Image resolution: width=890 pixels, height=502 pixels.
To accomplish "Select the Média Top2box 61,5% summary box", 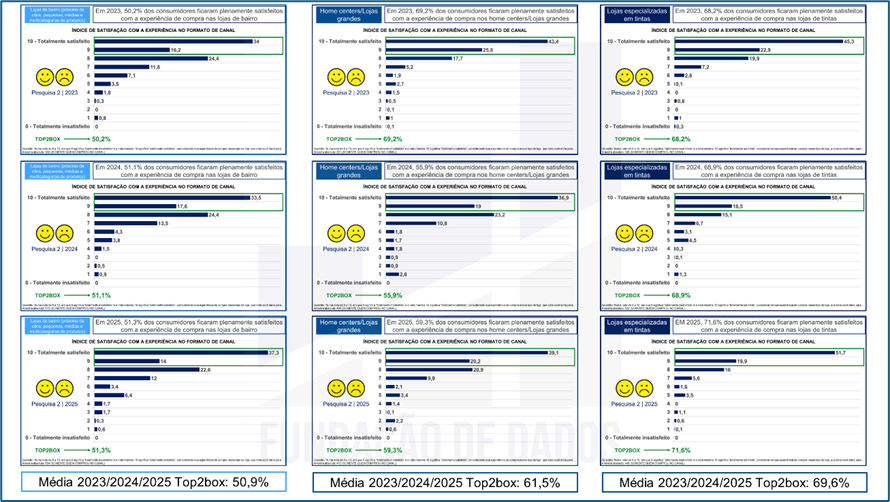I will click(x=445, y=484).
